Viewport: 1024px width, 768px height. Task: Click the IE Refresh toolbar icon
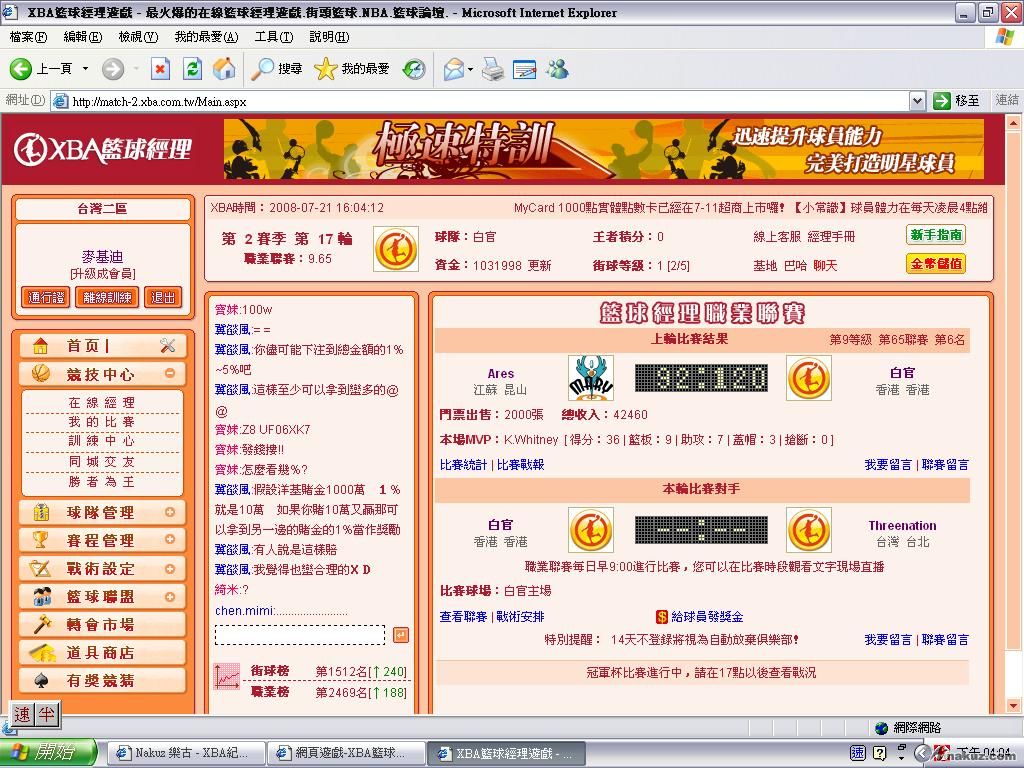[x=193, y=69]
